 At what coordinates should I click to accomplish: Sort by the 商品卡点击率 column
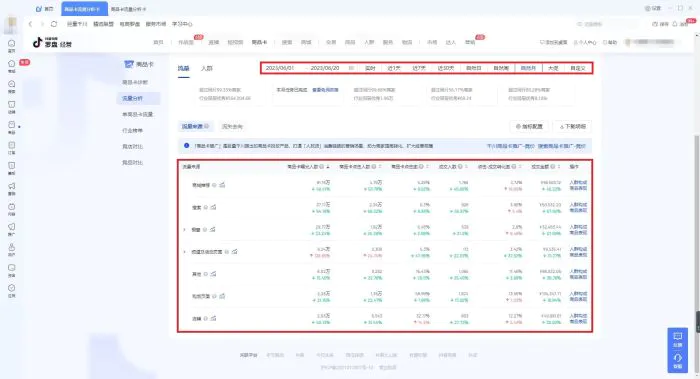click(x=427, y=167)
